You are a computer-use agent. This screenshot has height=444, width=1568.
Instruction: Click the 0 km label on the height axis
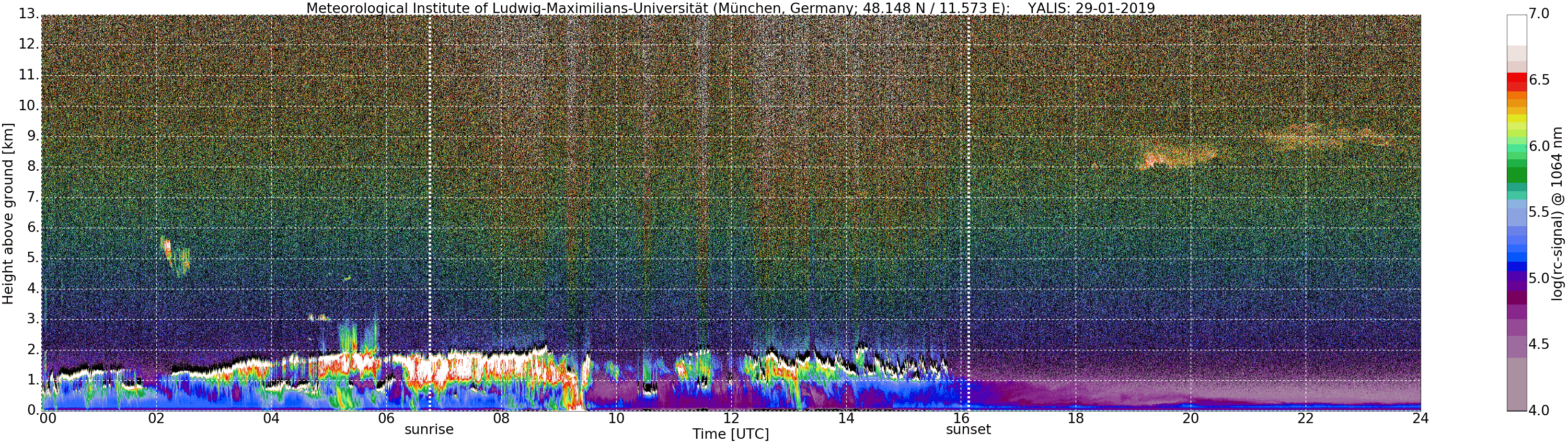[x=33, y=410]
